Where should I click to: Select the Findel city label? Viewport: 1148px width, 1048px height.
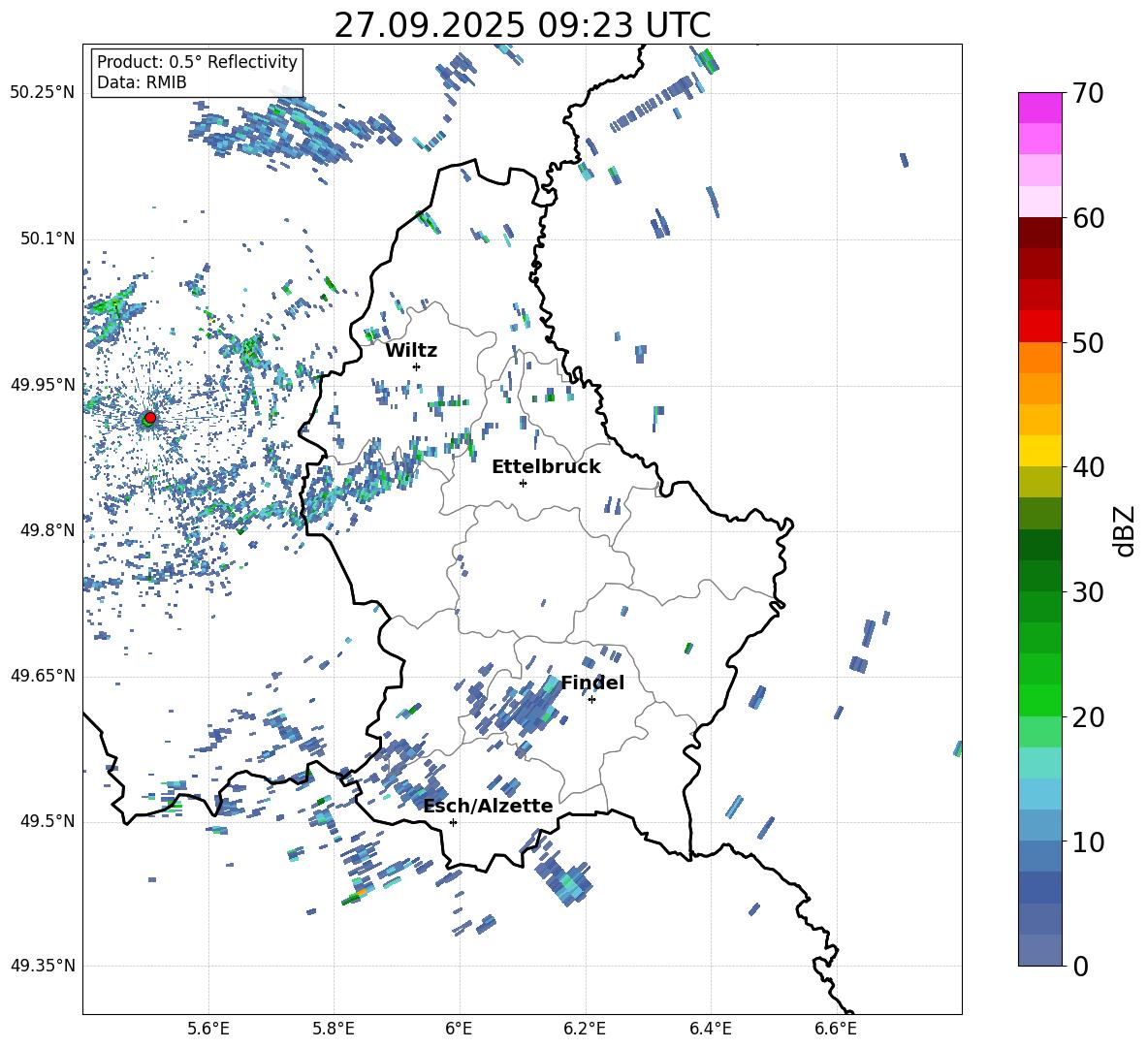coord(592,683)
